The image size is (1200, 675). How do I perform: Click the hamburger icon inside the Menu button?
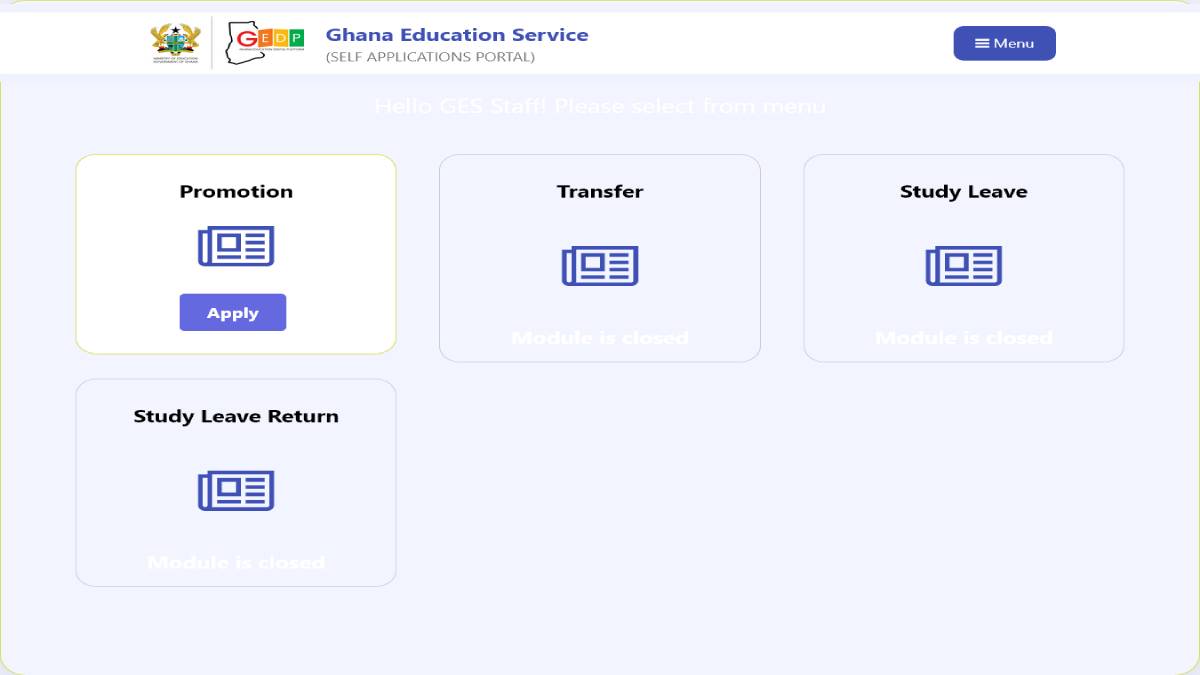pyautogui.click(x=983, y=43)
